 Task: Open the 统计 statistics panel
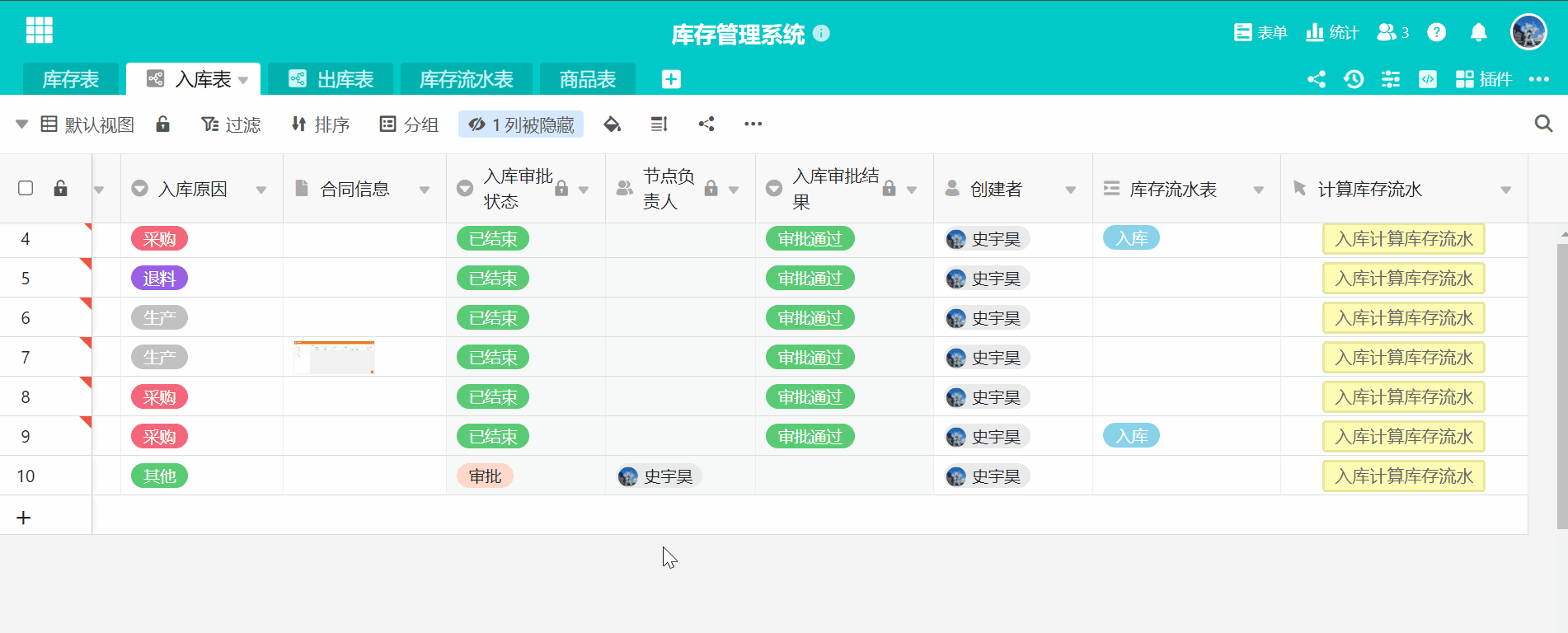[x=1331, y=32]
